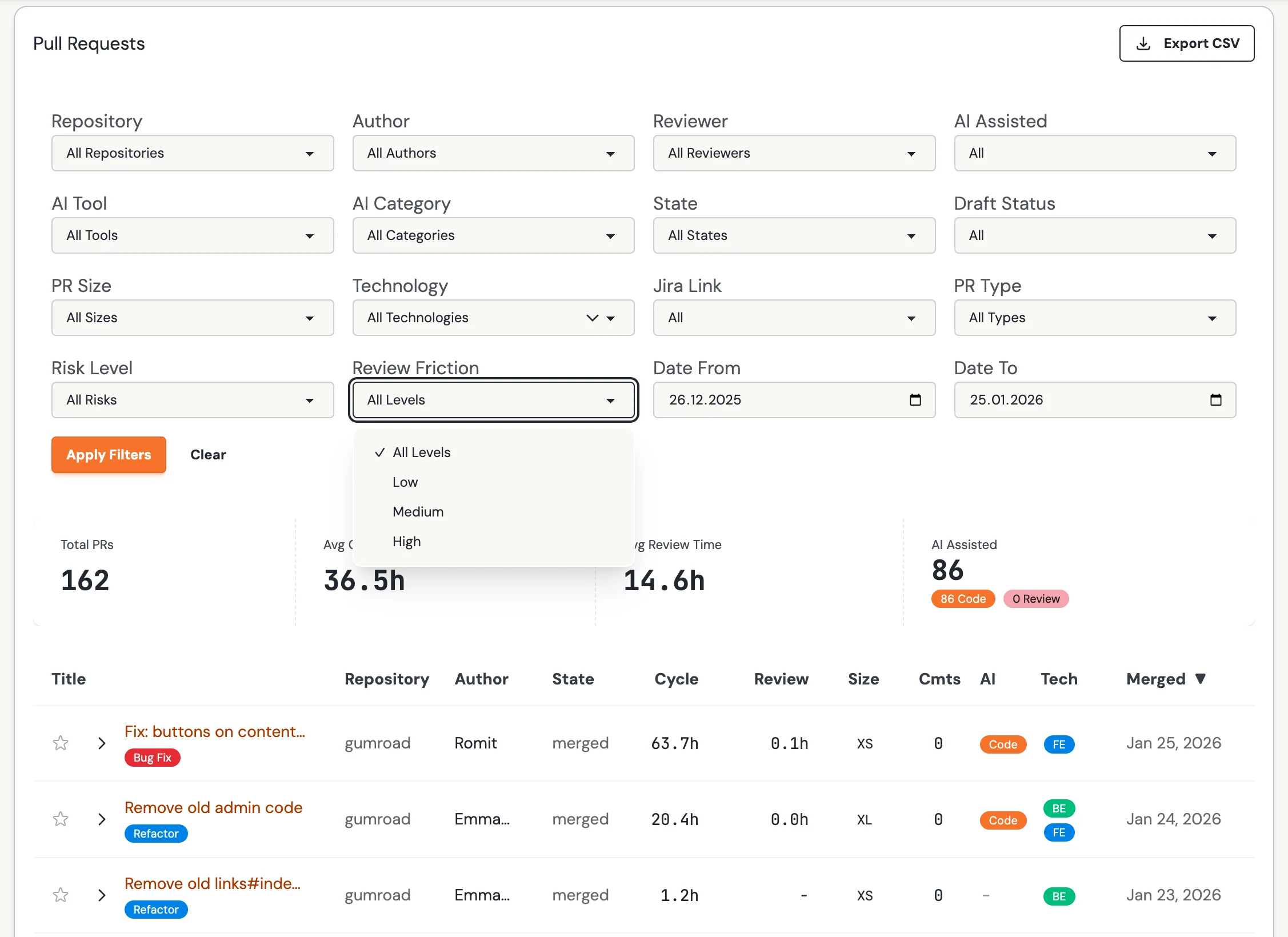
Task: Click the Total PRs value 162
Action: click(x=85, y=580)
